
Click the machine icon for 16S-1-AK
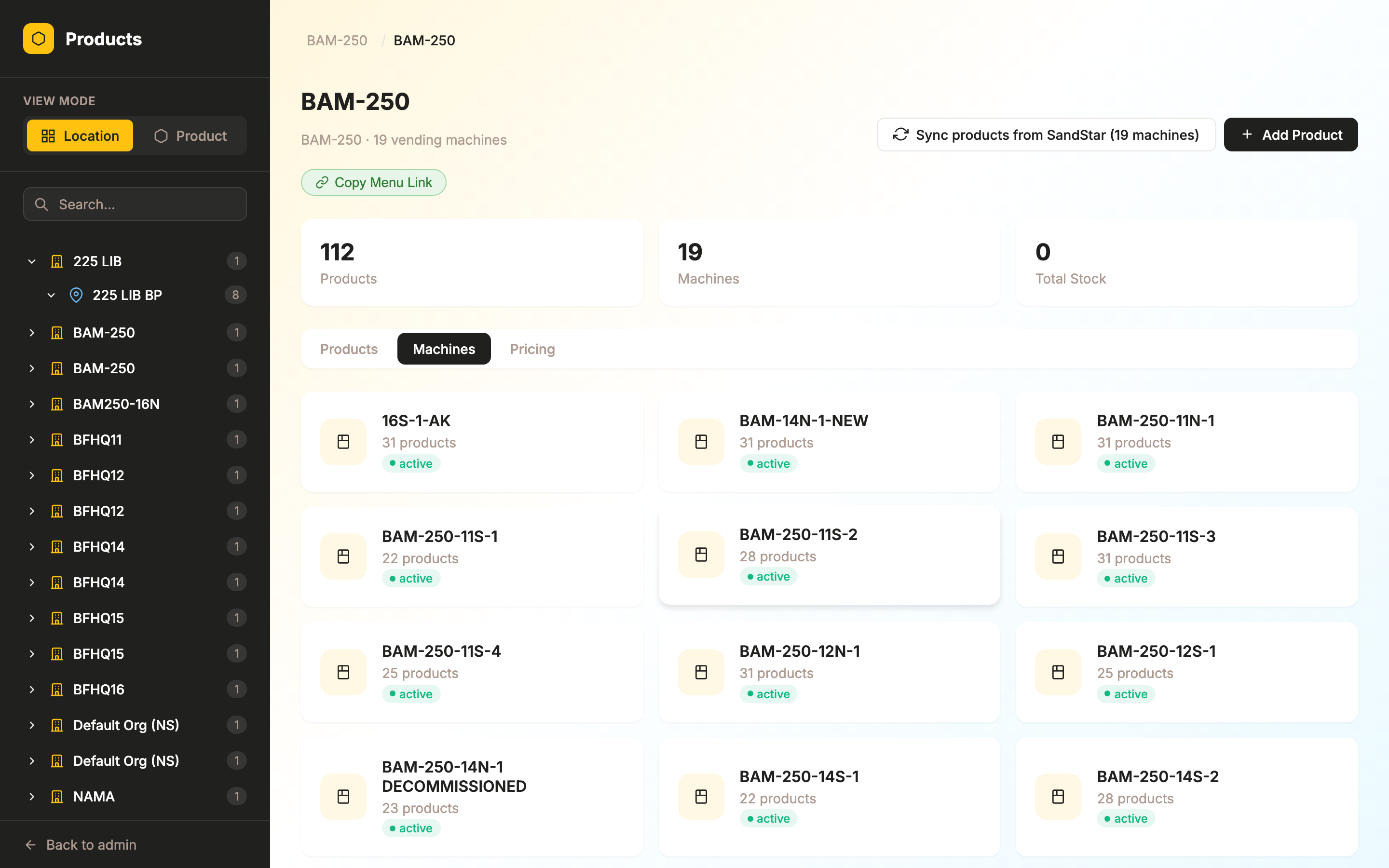343,441
